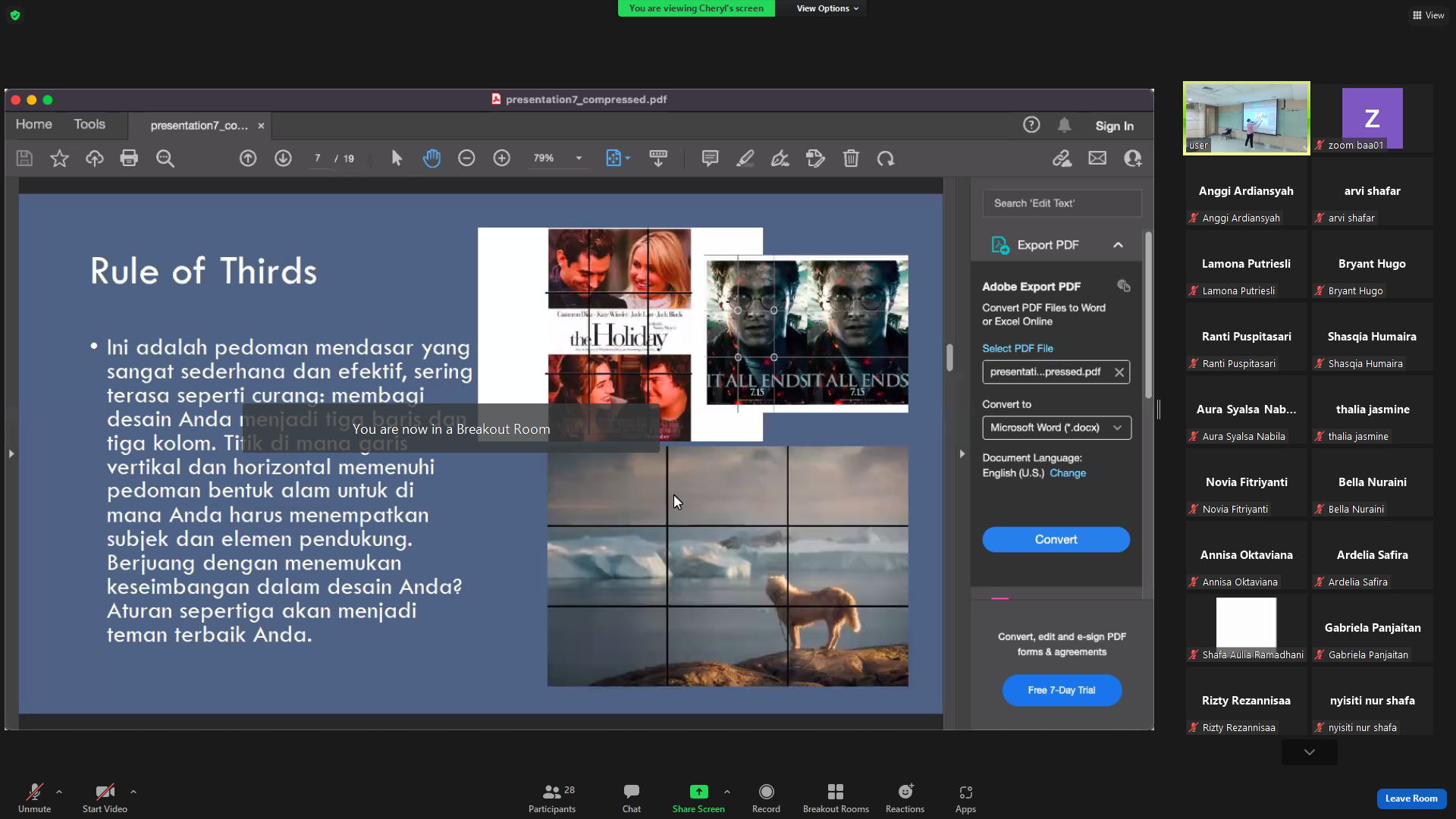Share a link to the PDF
The height and width of the screenshot is (819, 1456).
[1062, 158]
